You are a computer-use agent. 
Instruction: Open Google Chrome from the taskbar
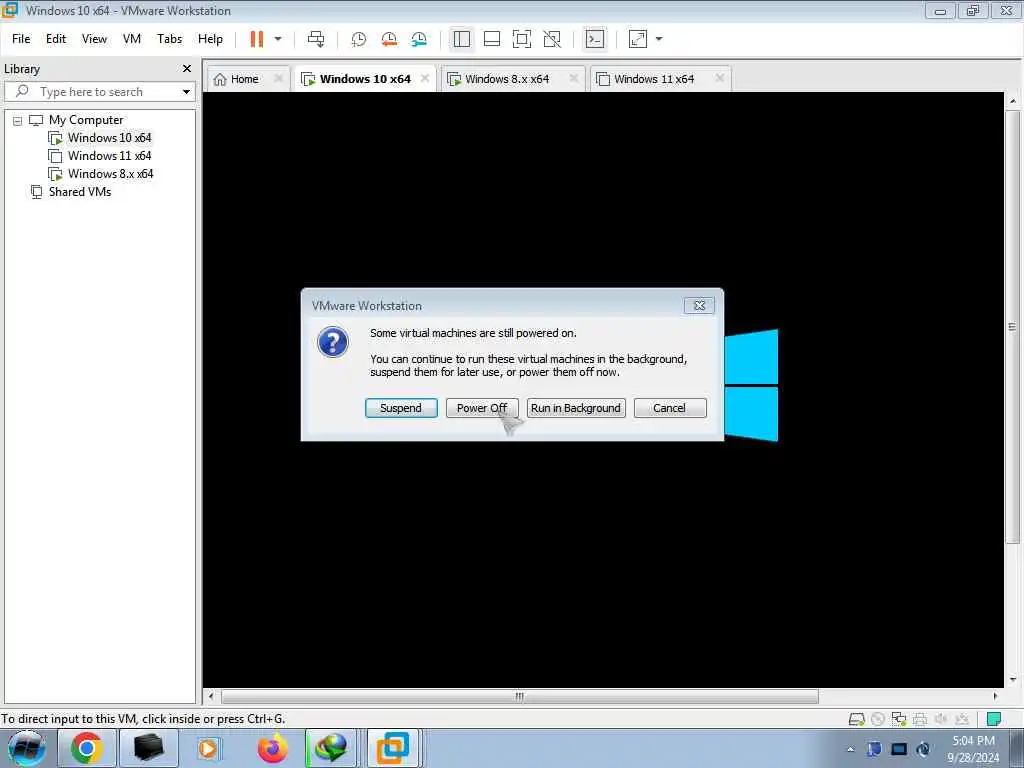point(86,748)
